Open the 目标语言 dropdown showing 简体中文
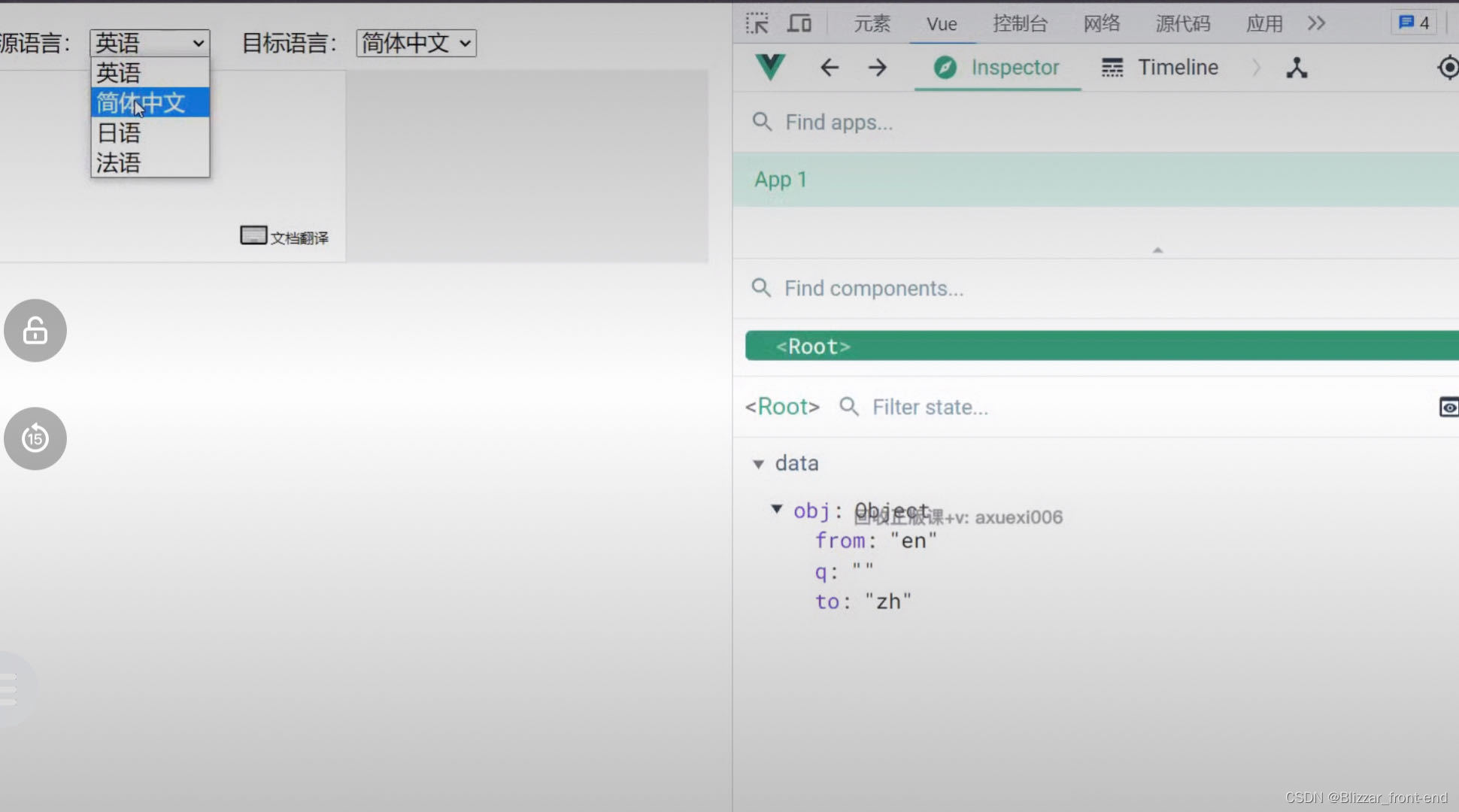 pyautogui.click(x=416, y=43)
